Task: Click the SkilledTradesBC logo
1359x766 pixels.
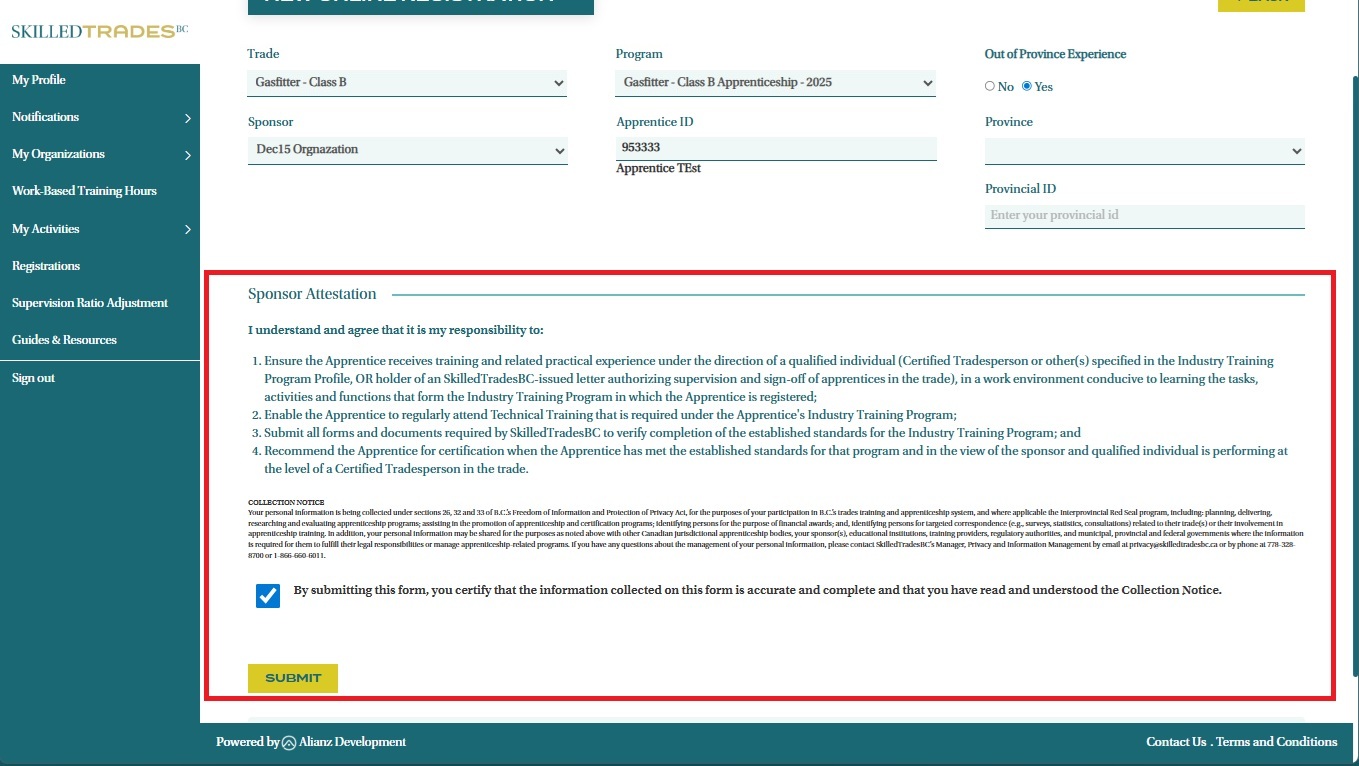Action: pos(99,31)
